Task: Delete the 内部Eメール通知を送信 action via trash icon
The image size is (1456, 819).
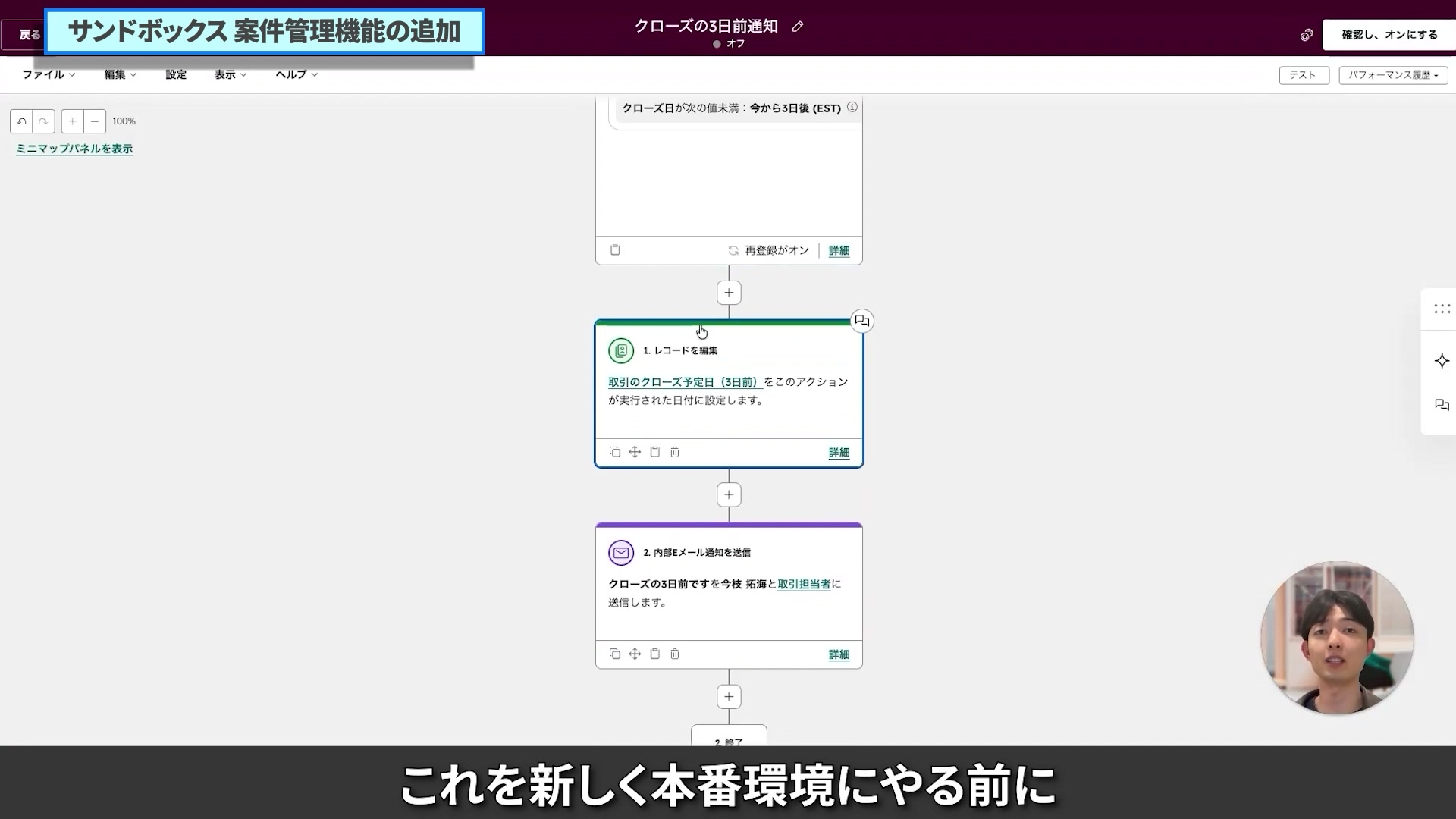Action: [x=675, y=654]
